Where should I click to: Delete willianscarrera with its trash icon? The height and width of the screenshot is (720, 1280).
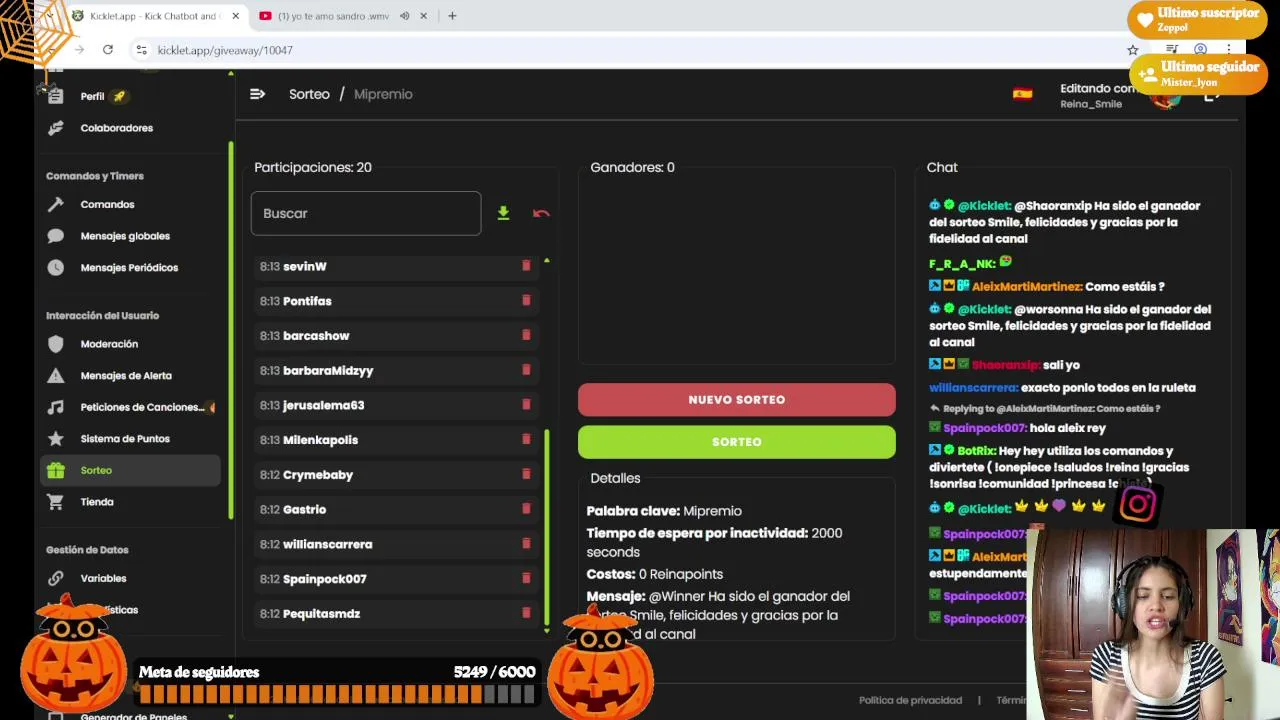point(526,544)
